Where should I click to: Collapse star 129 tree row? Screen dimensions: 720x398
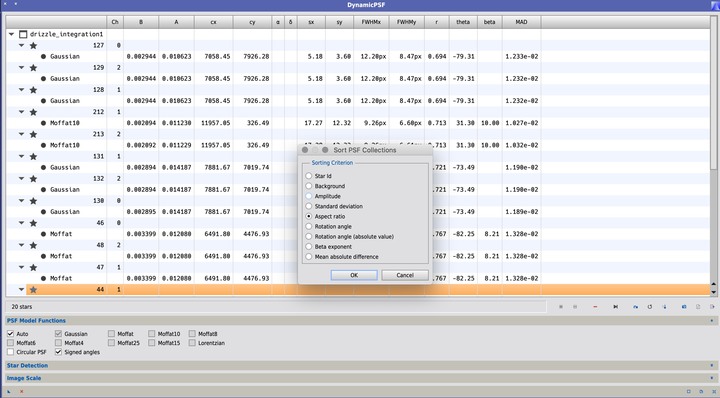point(22,67)
